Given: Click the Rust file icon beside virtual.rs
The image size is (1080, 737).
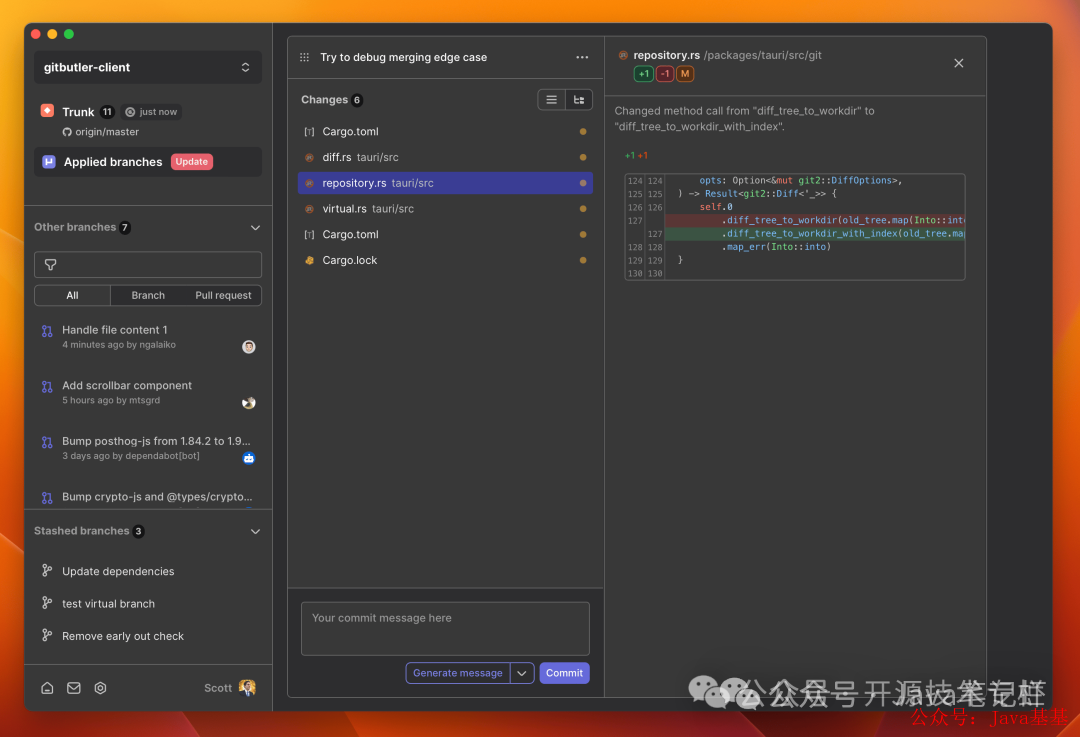Looking at the screenshot, I should (x=309, y=209).
